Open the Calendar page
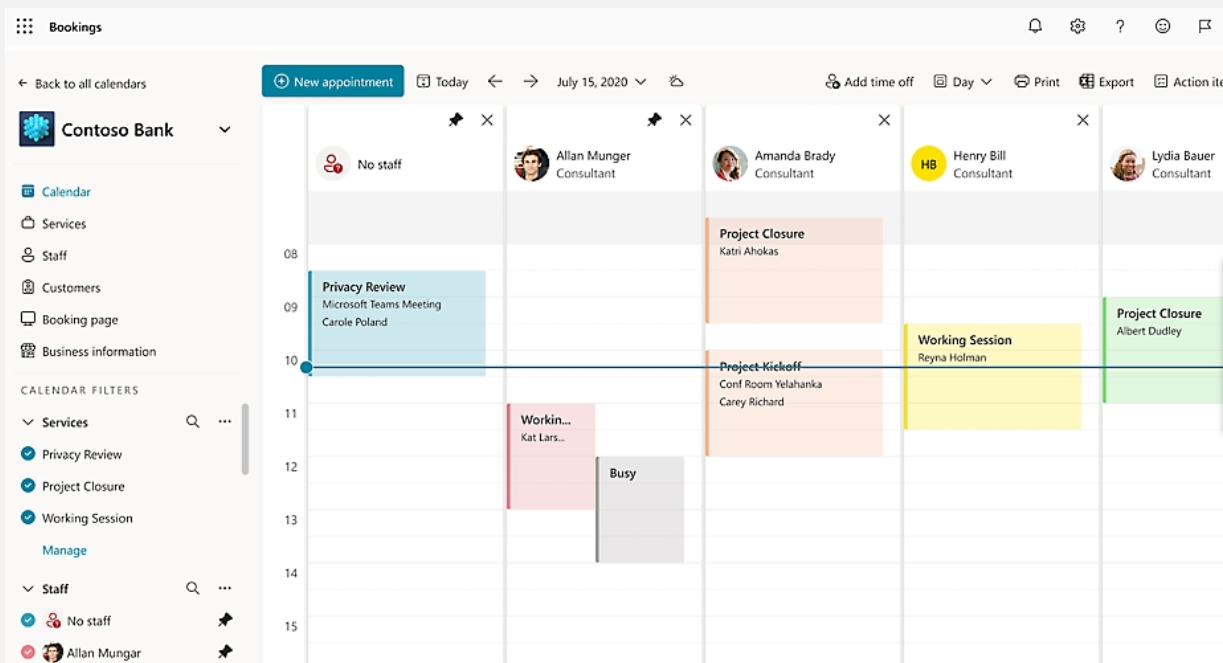The width and height of the screenshot is (1223, 663). pyautogui.click(x=56, y=191)
